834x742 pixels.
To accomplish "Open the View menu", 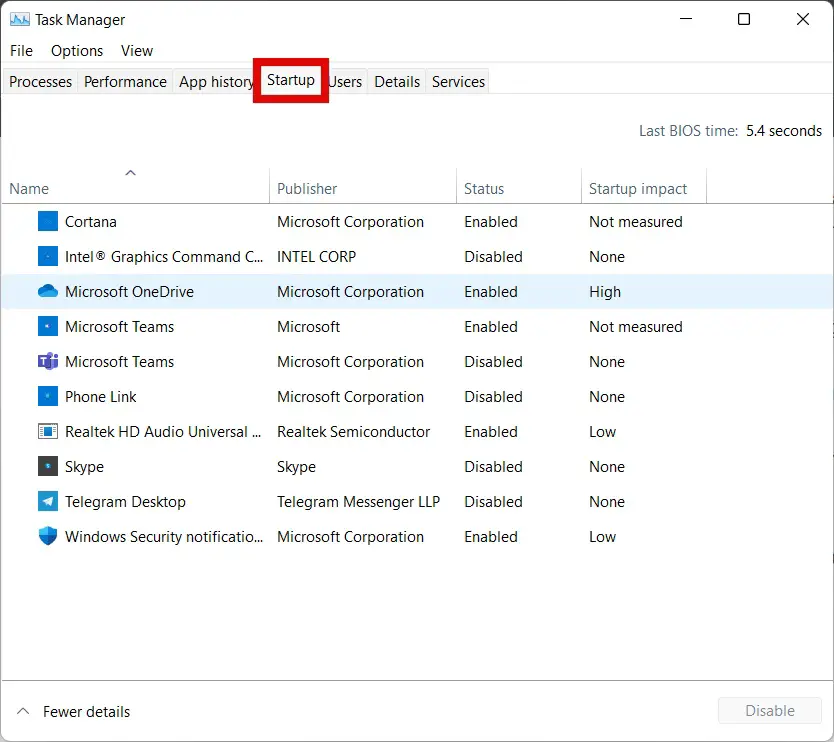I will pos(137,51).
